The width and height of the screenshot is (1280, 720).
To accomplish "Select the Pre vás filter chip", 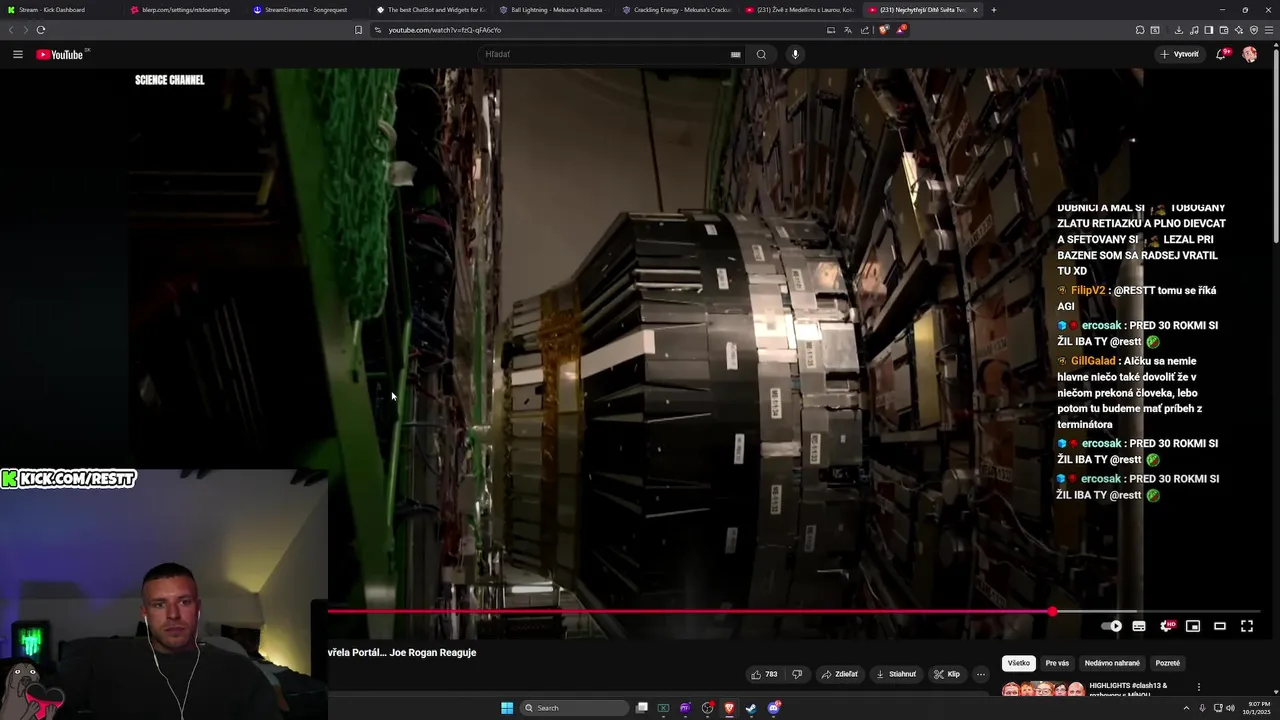I will [1057, 663].
